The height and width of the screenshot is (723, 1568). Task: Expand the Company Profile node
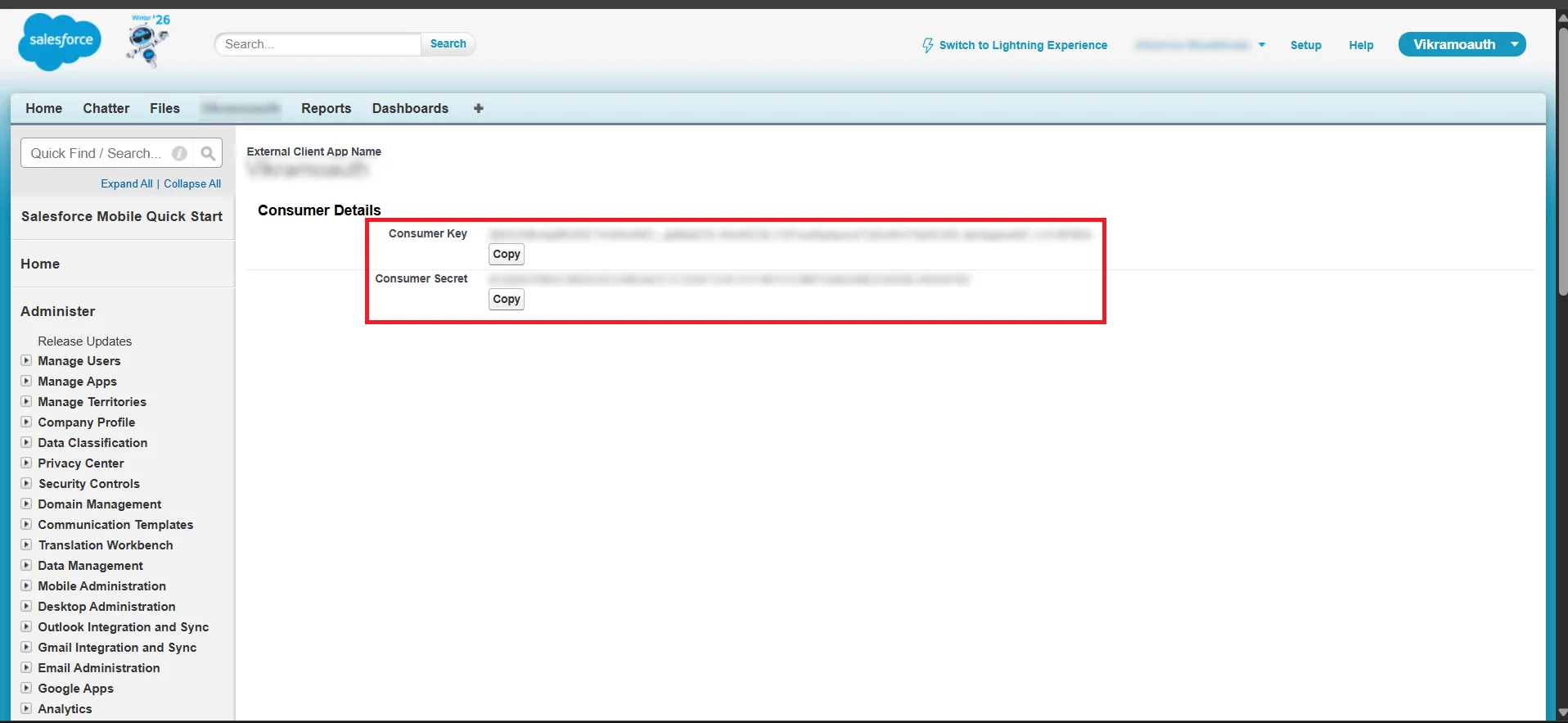pyautogui.click(x=26, y=422)
